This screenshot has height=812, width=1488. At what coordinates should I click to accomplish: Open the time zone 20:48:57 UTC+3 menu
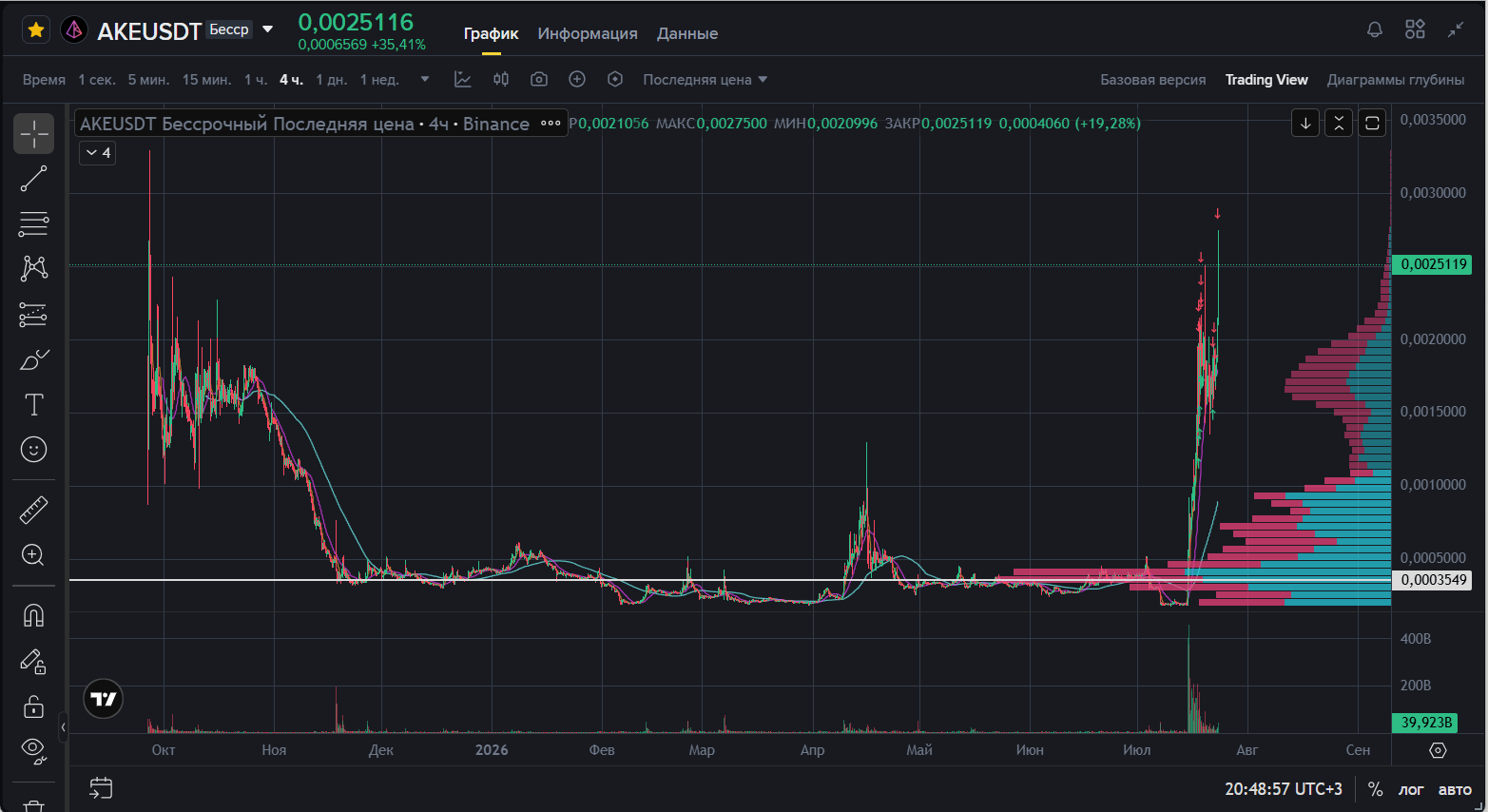tap(1284, 789)
